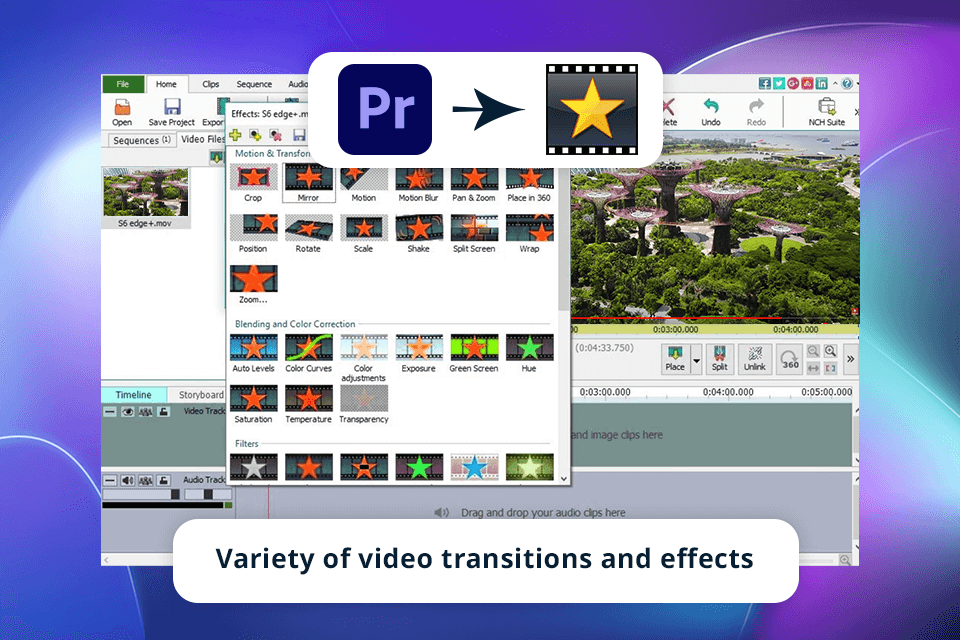Switch to the Home ribbon tab
This screenshot has height=640, width=960.
point(166,84)
